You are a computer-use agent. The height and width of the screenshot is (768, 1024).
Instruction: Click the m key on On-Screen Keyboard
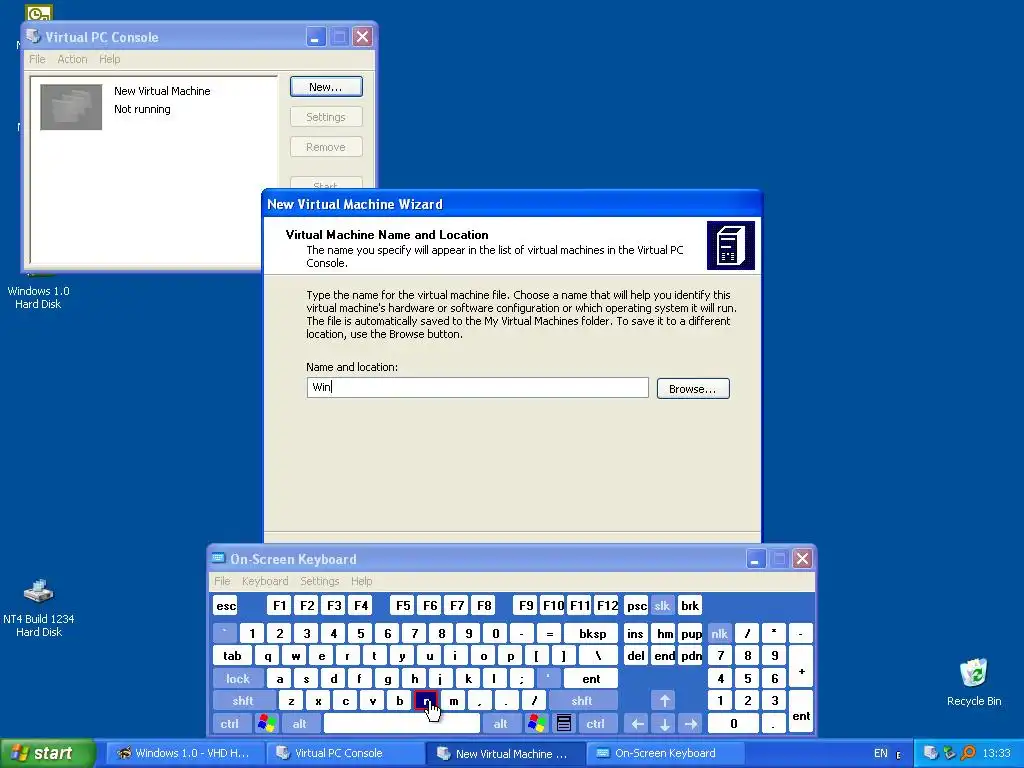click(453, 701)
